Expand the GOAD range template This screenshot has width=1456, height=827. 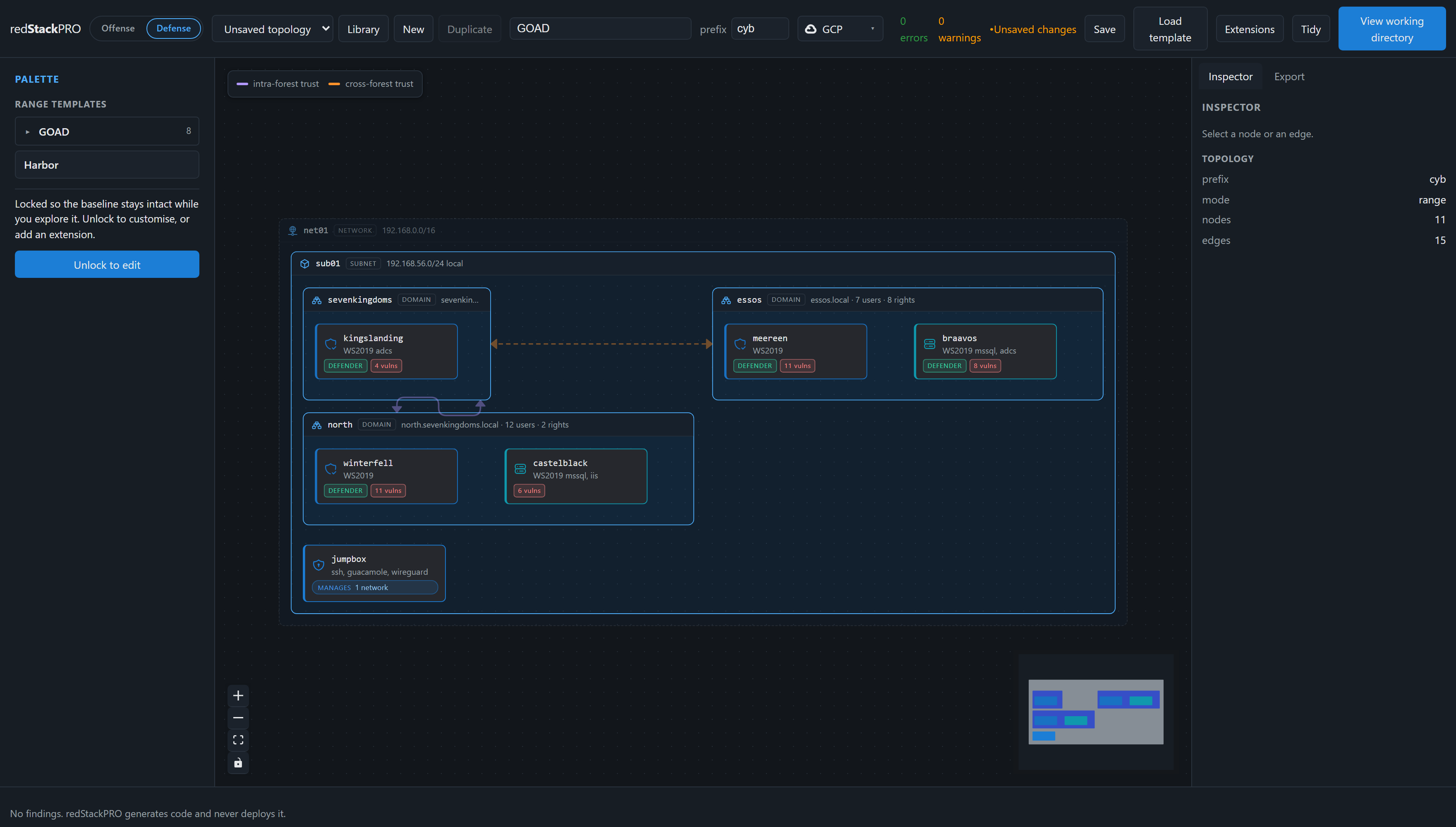pyautogui.click(x=107, y=132)
